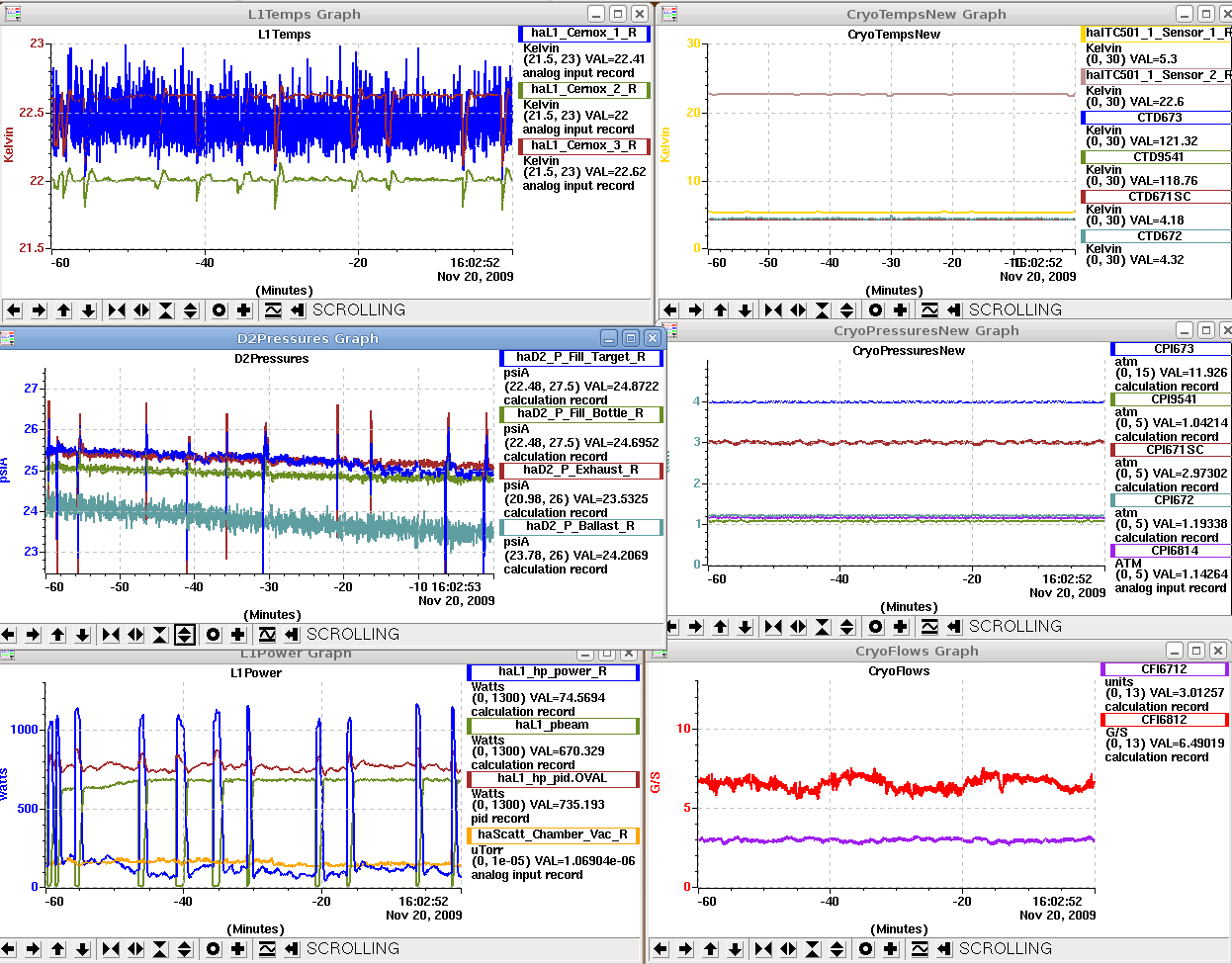This screenshot has width=1232, height=964.
Task: Click the auto-scale circle icon in L1Temps toolbar
Action: (219, 310)
